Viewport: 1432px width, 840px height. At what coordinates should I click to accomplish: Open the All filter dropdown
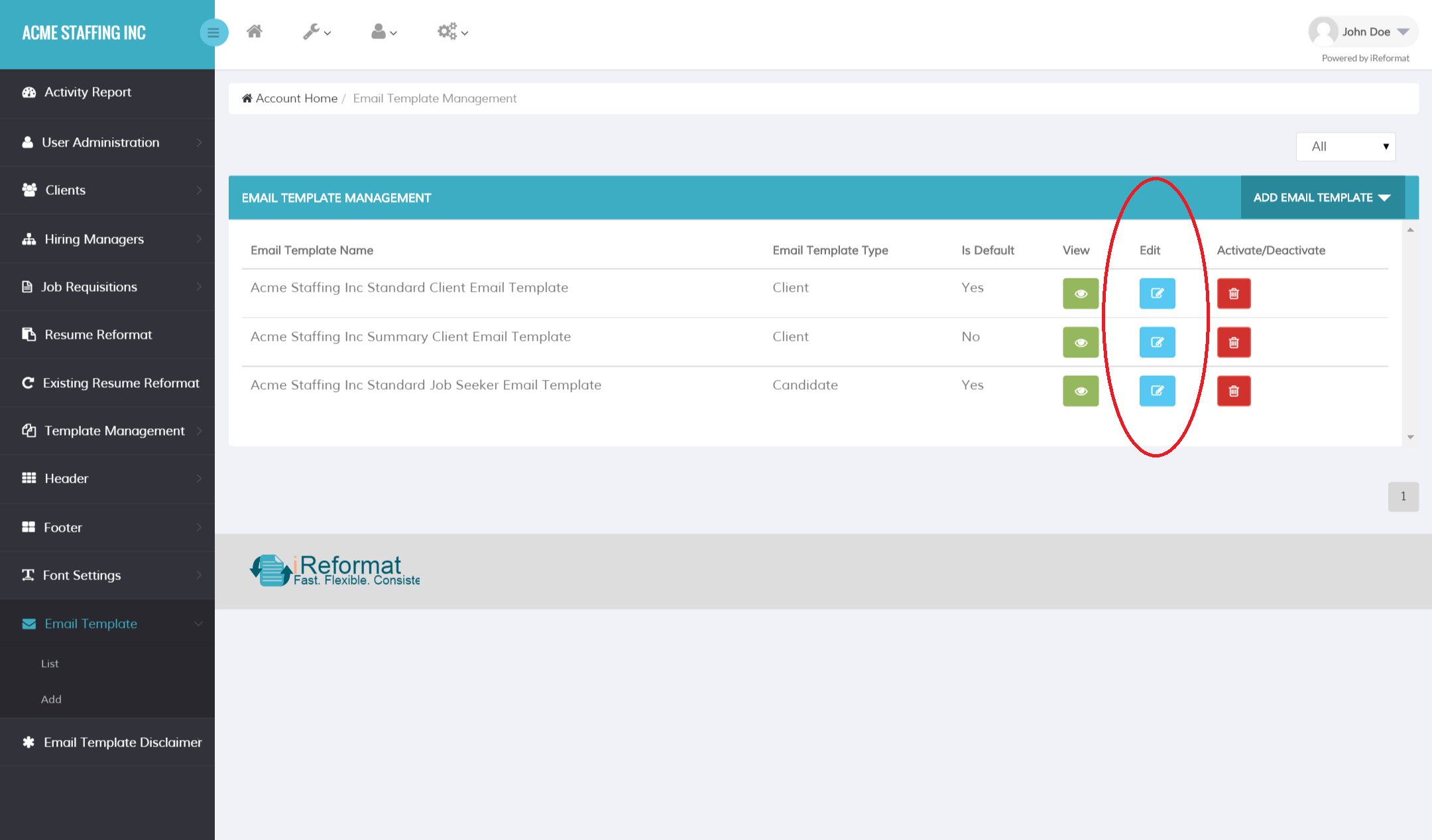point(1345,146)
